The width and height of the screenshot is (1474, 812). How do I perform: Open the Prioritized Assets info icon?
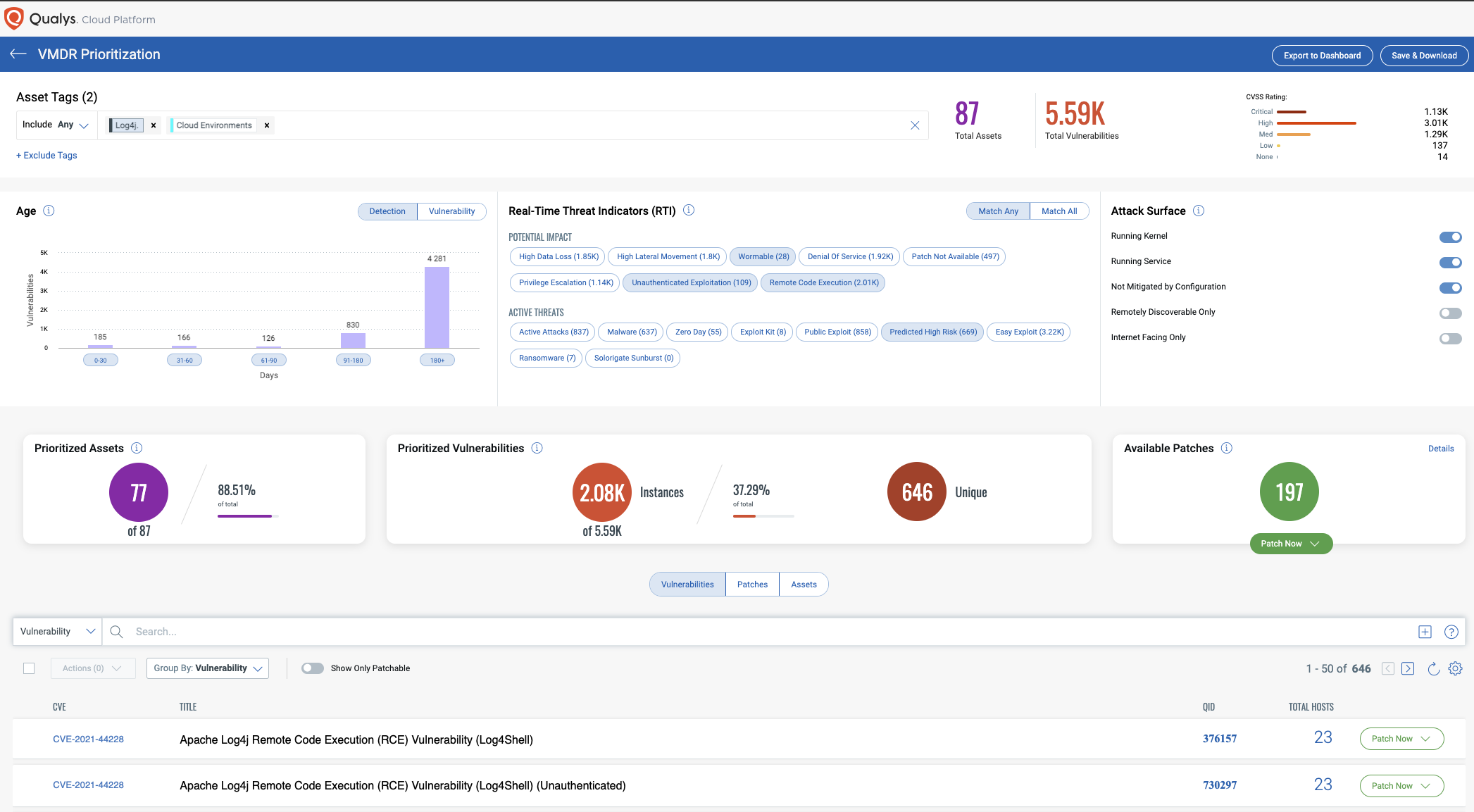click(137, 448)
